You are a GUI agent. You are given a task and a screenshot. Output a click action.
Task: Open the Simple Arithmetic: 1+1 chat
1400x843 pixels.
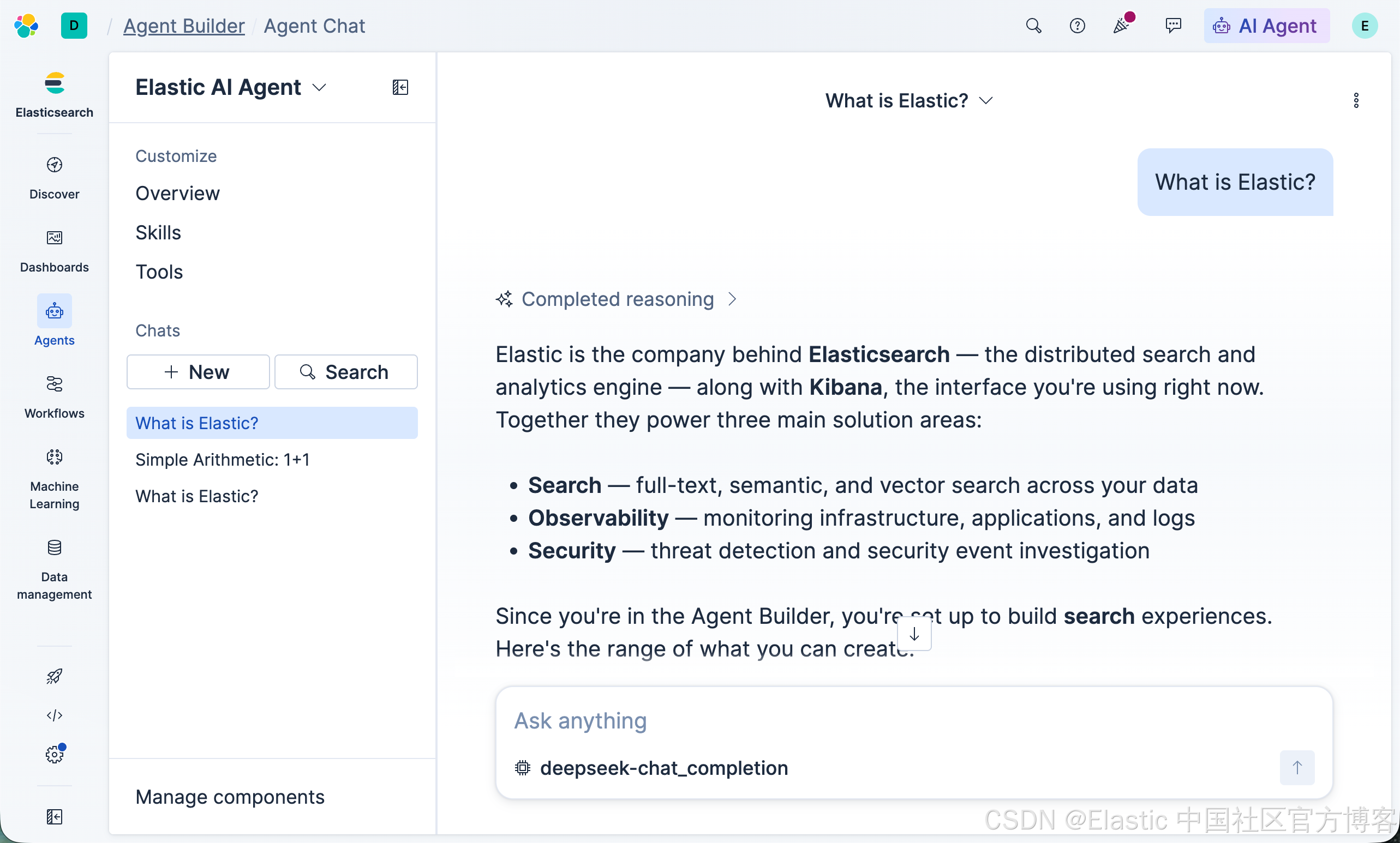(x=272, y=460)
